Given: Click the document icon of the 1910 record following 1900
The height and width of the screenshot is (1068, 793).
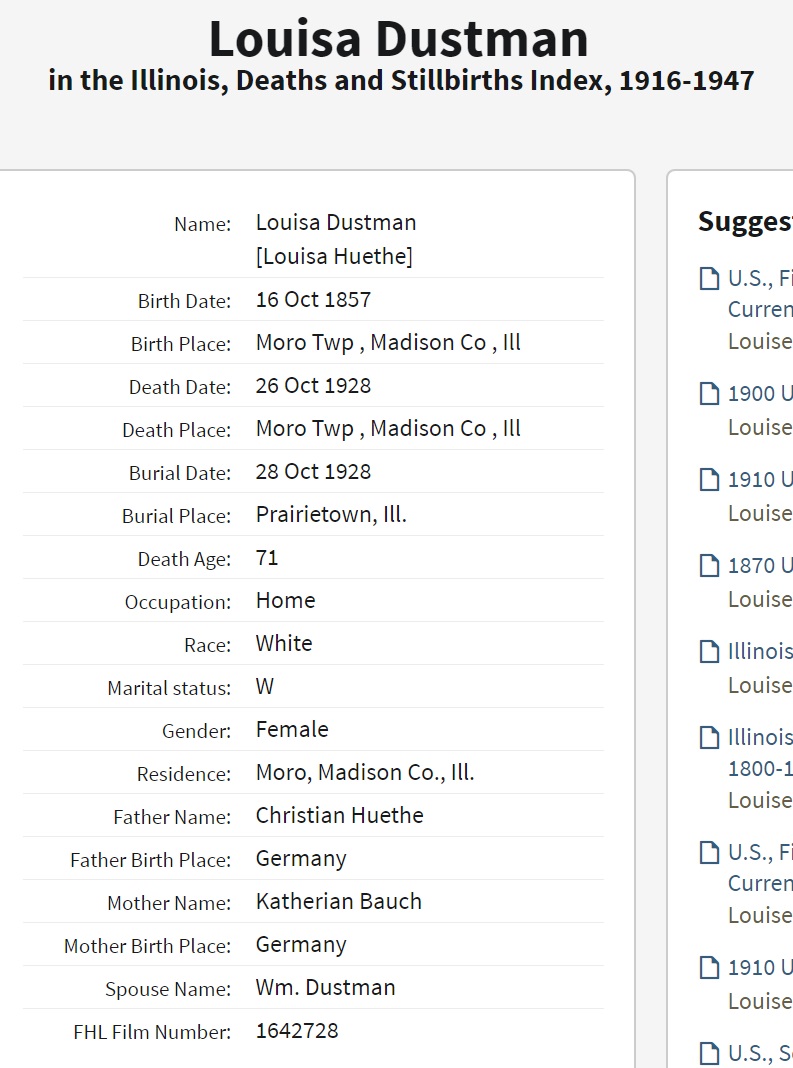Looking at the screenshot, I should [709, 479].
